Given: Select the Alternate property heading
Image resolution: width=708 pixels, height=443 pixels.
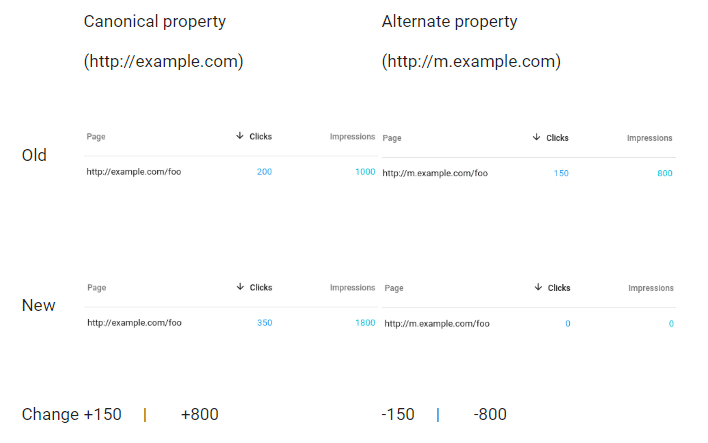Looking at the screenshot, I should click(x=449, y=22).
